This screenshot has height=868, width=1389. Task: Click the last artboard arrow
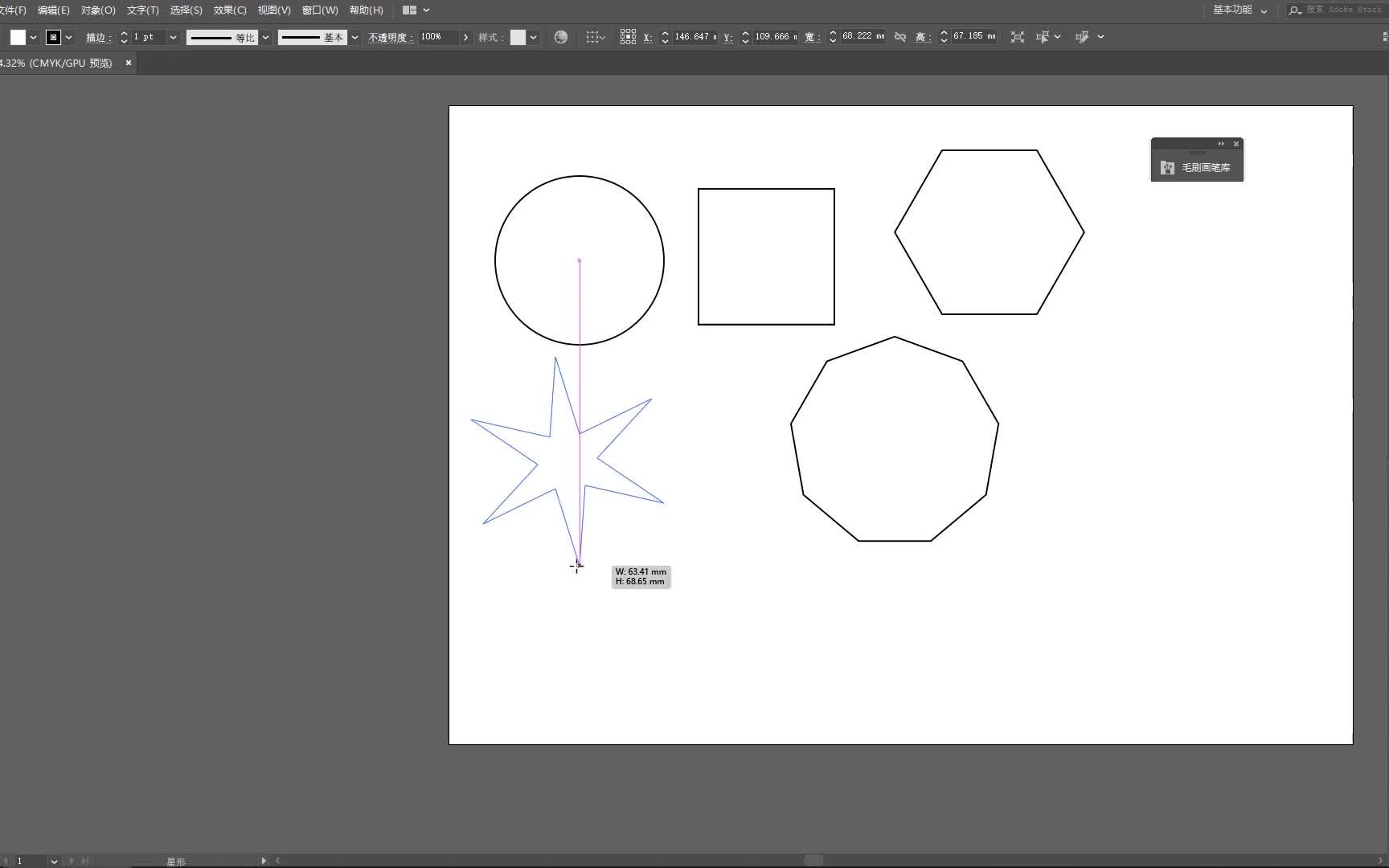[84, 861]
